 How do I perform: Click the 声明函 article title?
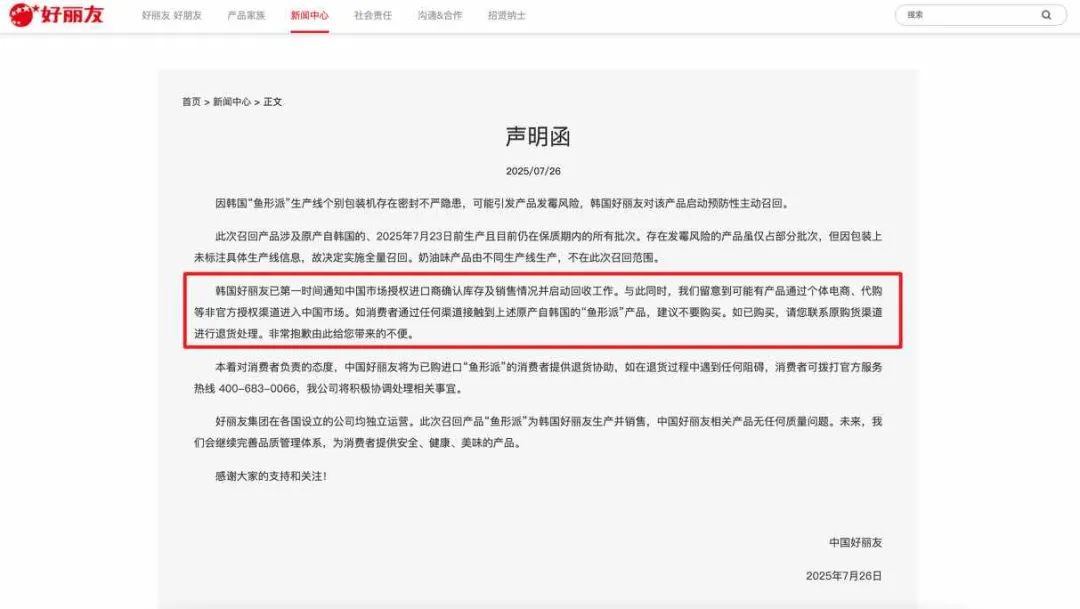(x=538, y=137)
